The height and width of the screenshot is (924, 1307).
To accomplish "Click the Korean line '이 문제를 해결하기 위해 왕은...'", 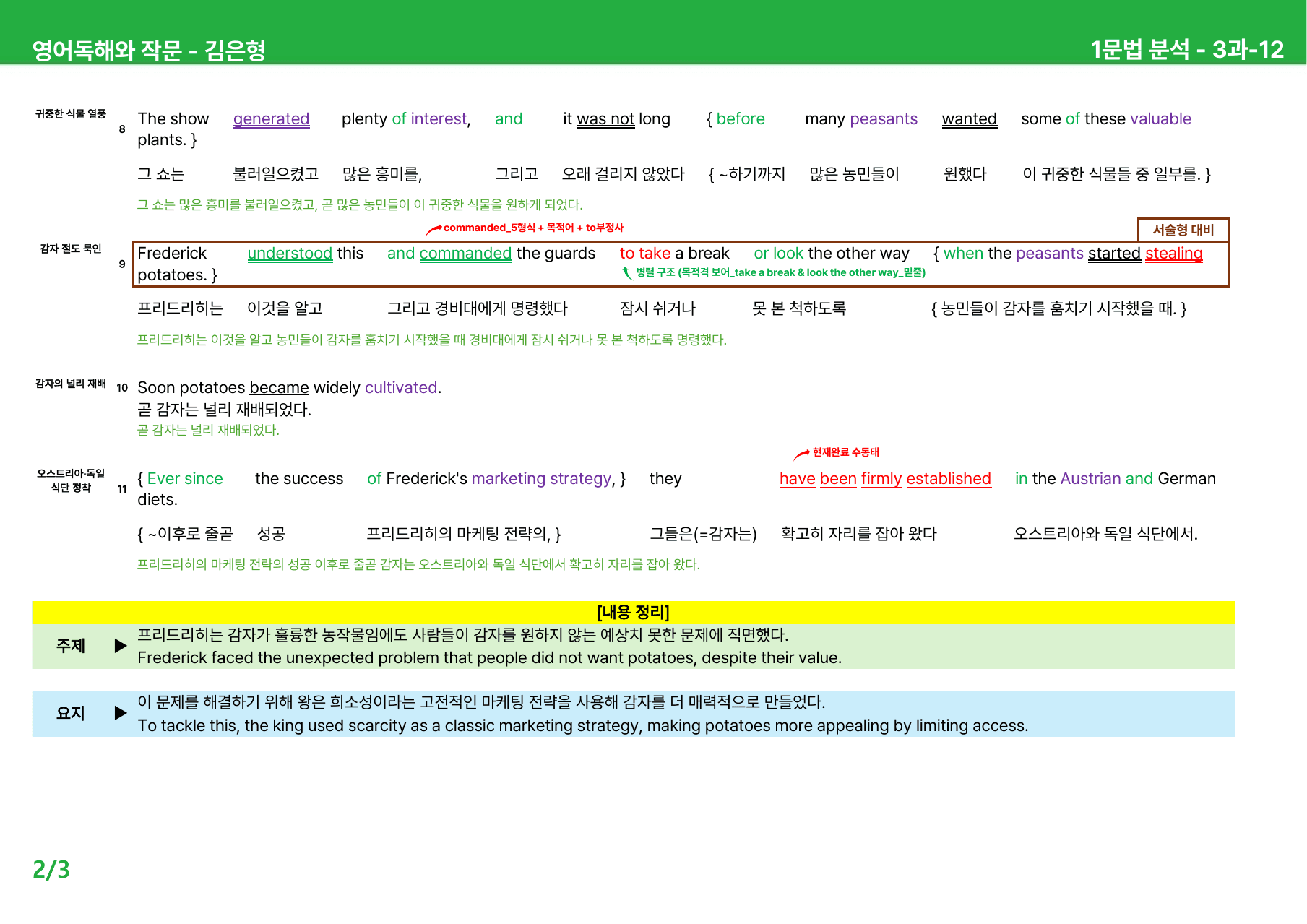I will pos(481,701).
